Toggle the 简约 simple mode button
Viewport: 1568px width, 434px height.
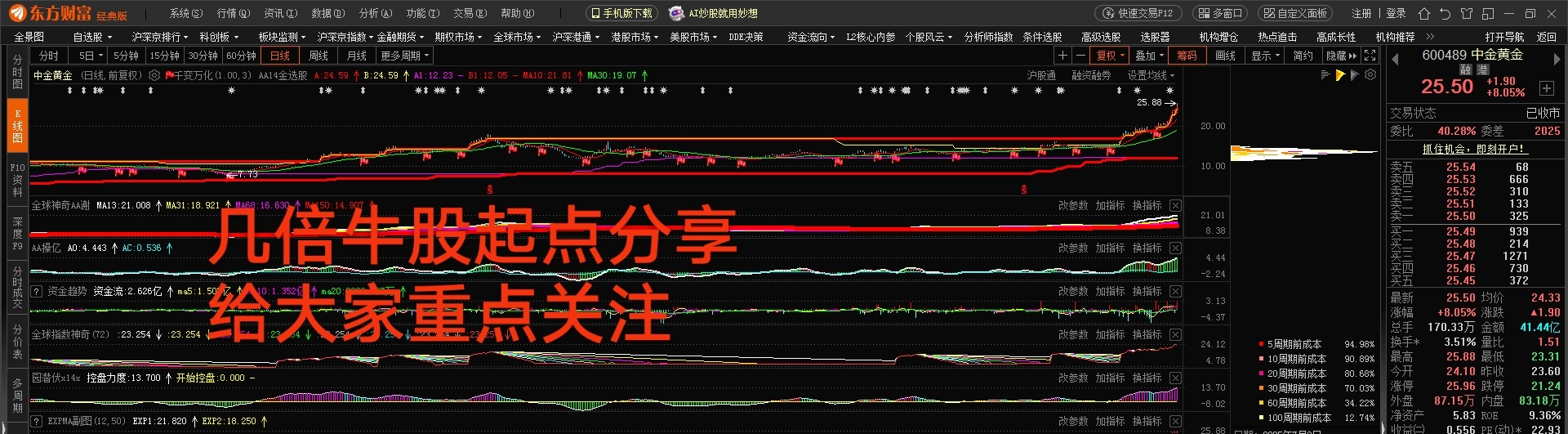click(1303, 56)
